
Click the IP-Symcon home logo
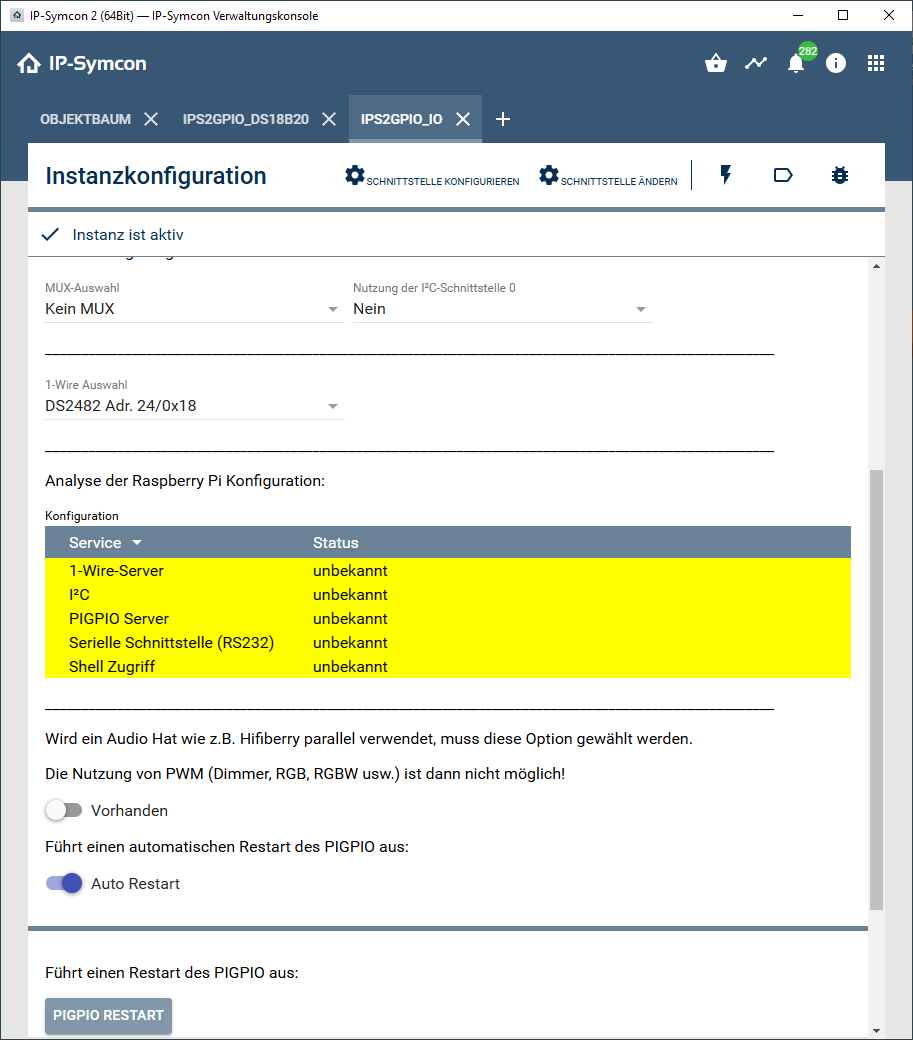82,64
